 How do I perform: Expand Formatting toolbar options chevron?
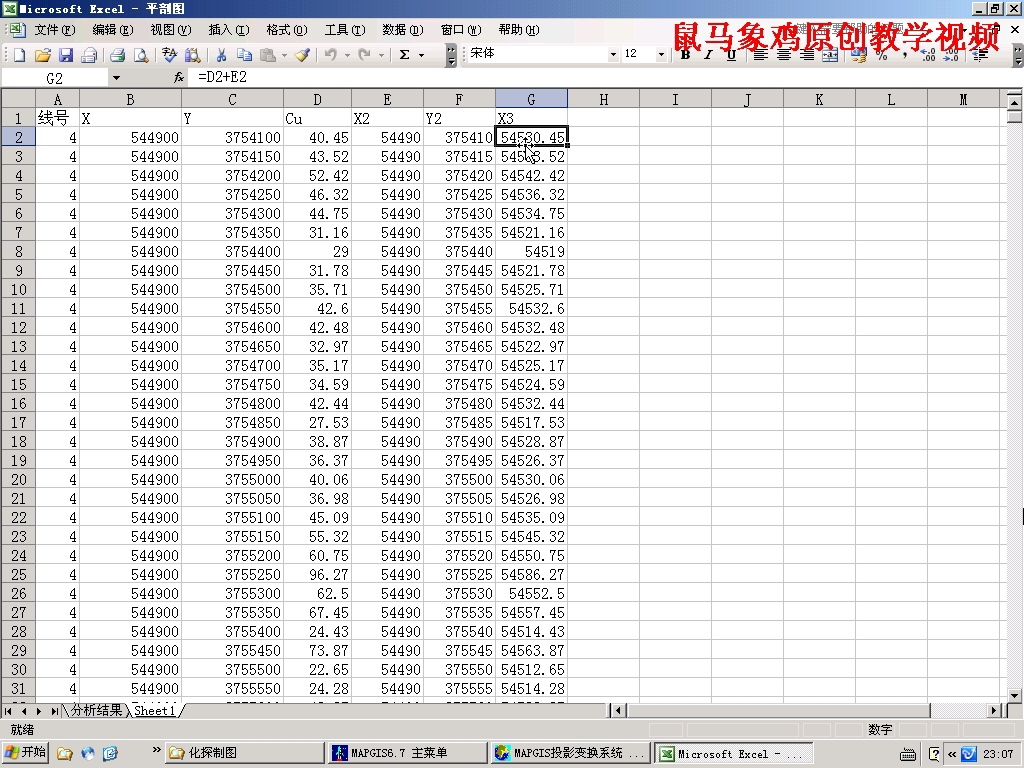click(x=1018, y=56)
